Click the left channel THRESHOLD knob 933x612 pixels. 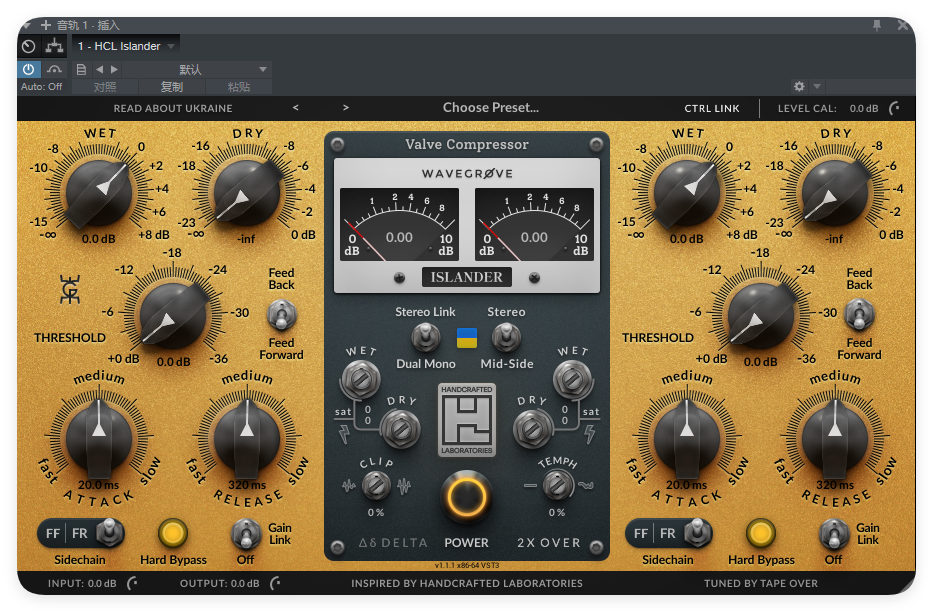(x=173, y=315)
